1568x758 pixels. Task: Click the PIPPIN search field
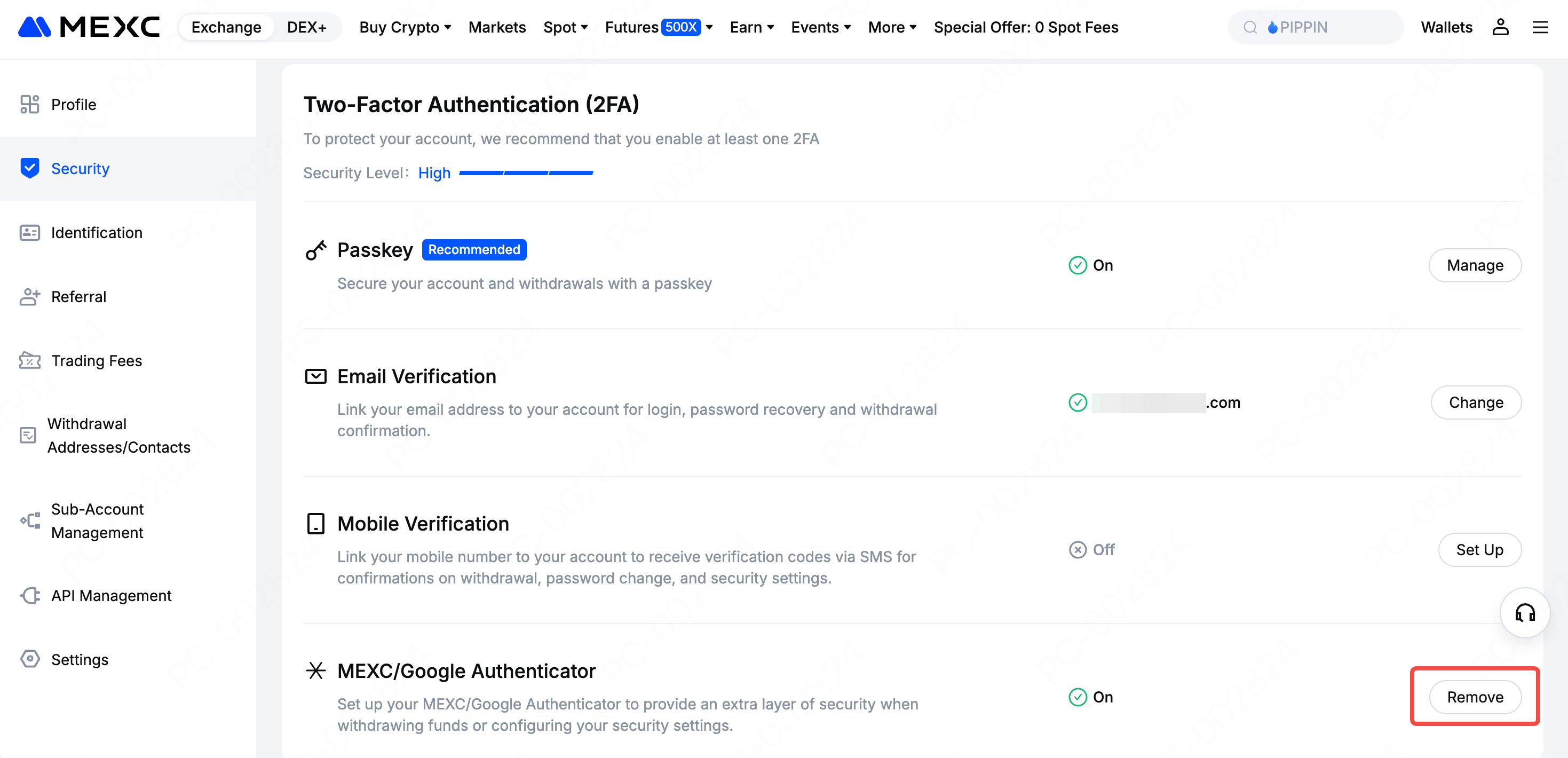[x=1315, y=27]
